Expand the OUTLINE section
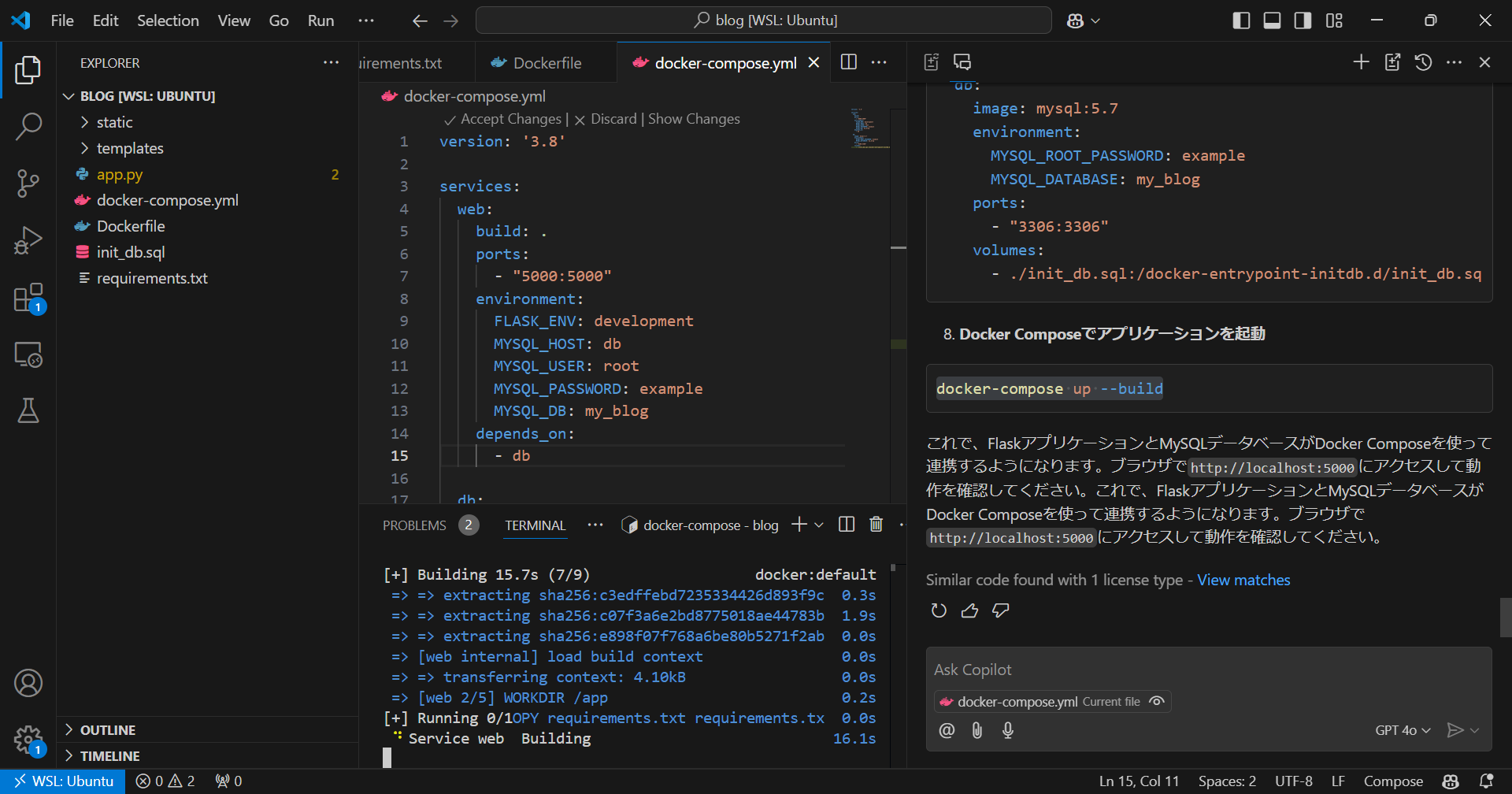 tap(108, 730)
